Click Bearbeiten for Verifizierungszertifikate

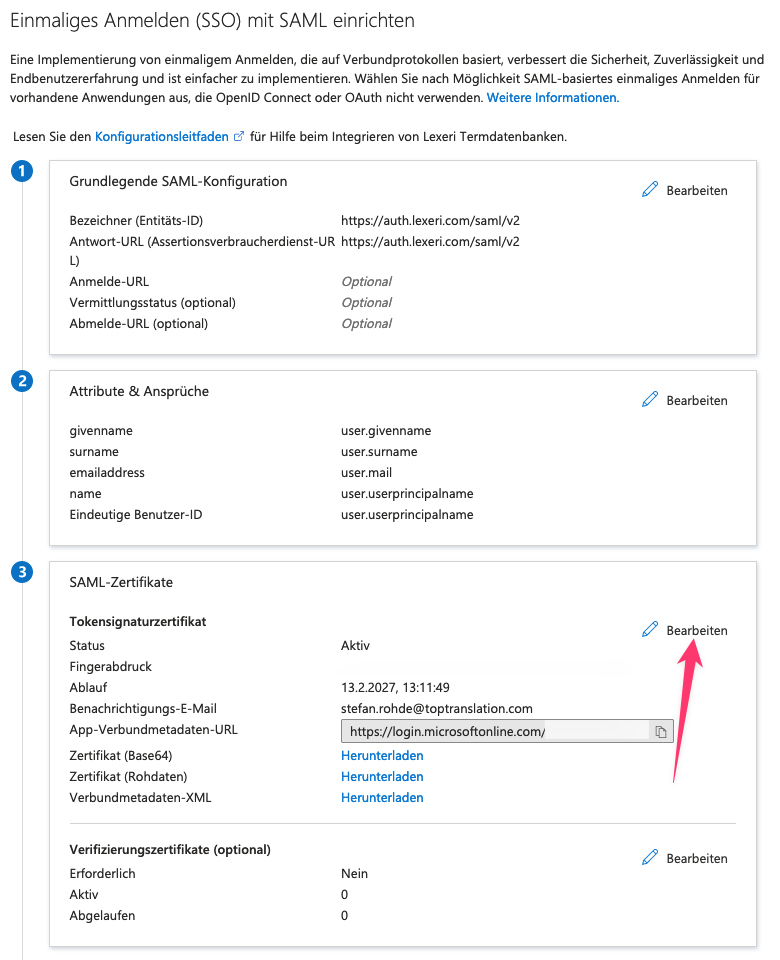point(697,858)
